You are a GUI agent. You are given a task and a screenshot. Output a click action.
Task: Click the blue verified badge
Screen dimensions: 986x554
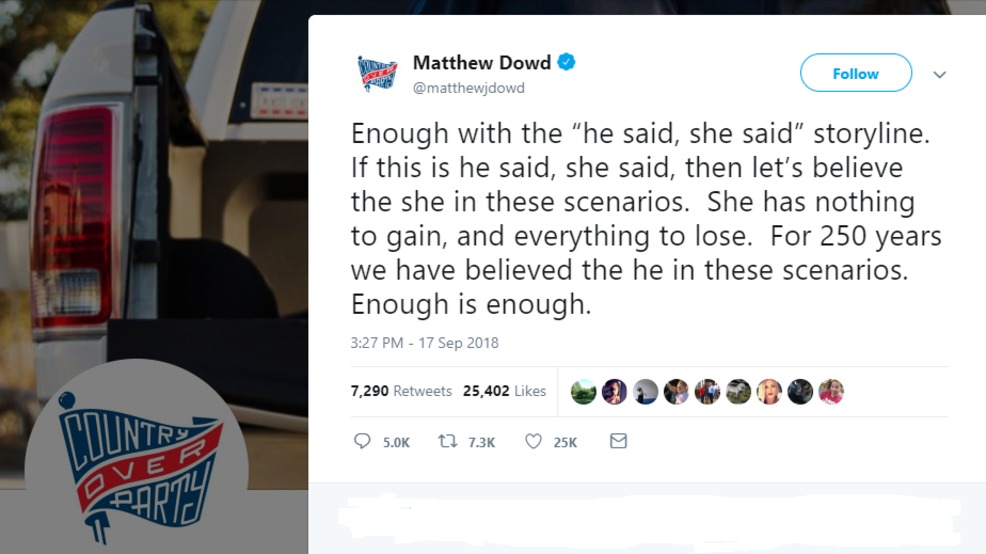pos(567,62)
